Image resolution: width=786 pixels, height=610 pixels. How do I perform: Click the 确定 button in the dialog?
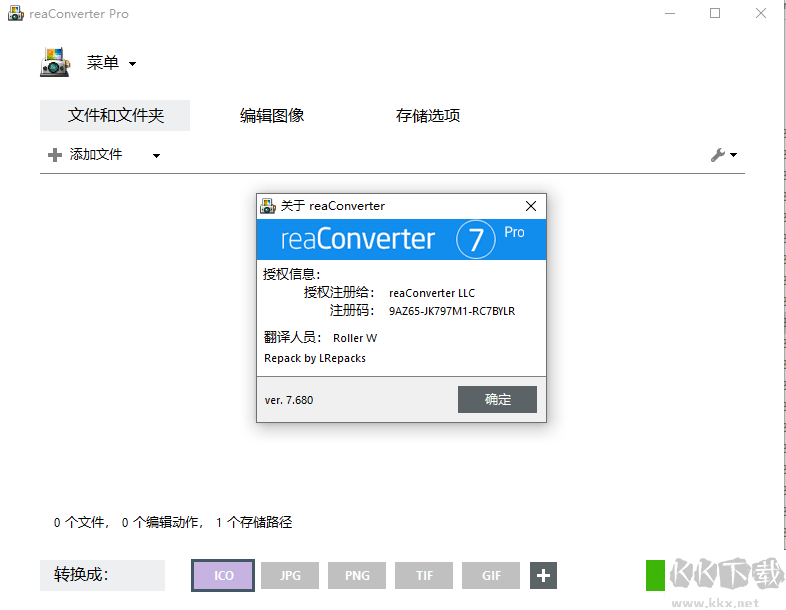point(497,399)
